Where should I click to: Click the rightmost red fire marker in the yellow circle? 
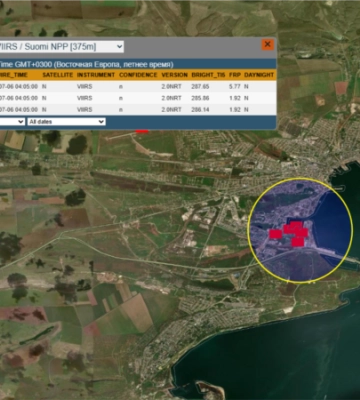click(x=302, y=232)
